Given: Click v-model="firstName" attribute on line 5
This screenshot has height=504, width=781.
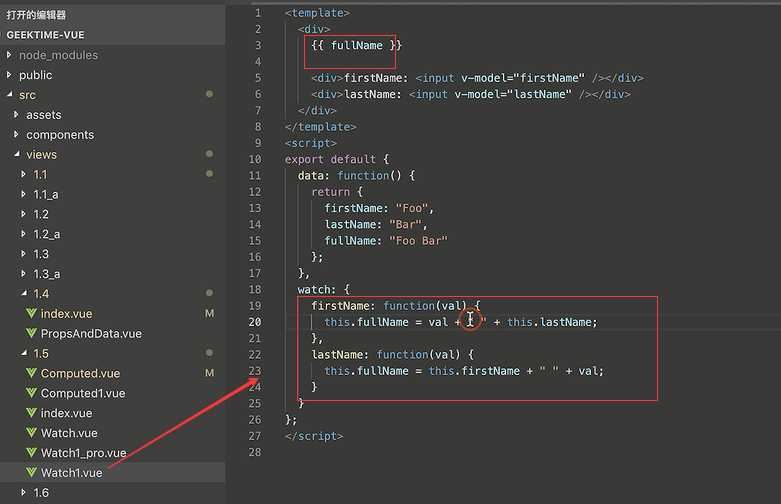Looking at the screenshot, I should [x=523, y=78].
